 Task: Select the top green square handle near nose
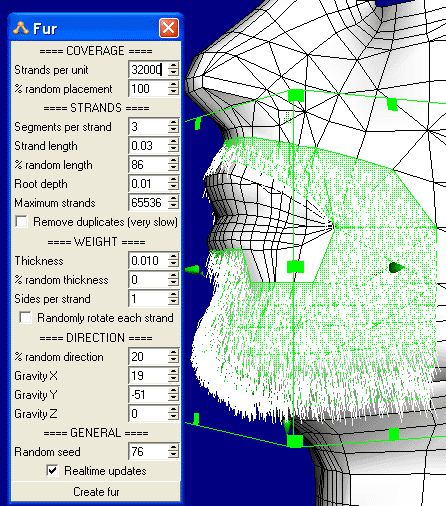(296, 95)
